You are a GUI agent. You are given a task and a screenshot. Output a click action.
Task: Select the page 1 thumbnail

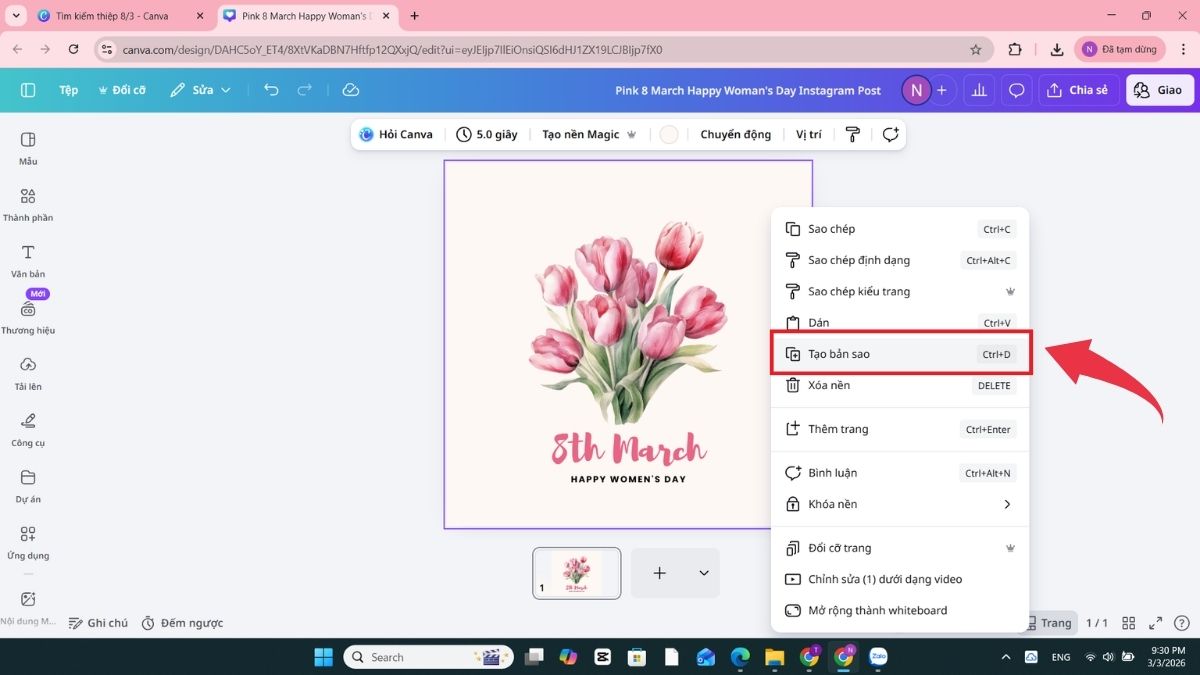click(x=576, y=573)
